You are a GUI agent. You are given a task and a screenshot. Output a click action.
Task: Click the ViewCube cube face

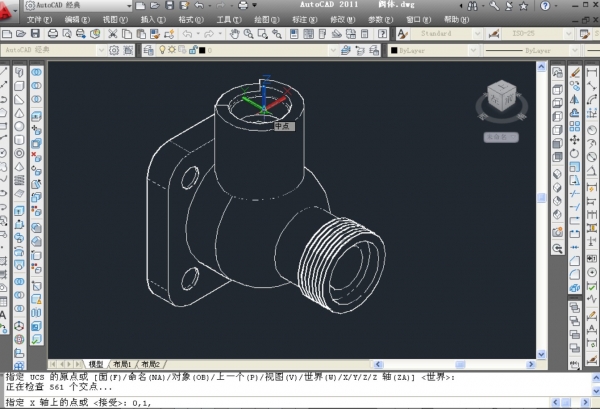[502, 96]
